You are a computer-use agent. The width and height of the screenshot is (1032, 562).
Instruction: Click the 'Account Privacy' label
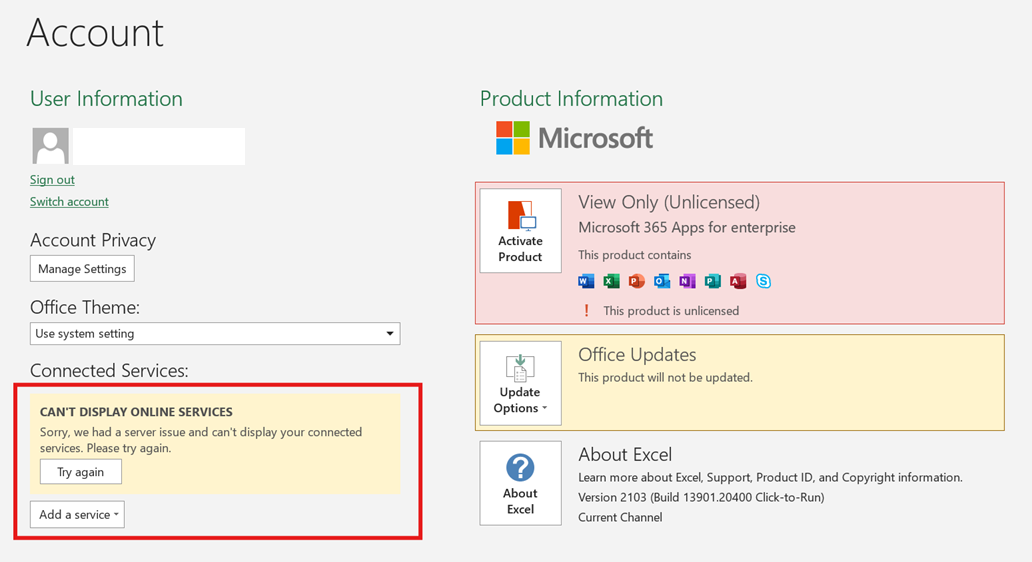[x=93, y=240]
